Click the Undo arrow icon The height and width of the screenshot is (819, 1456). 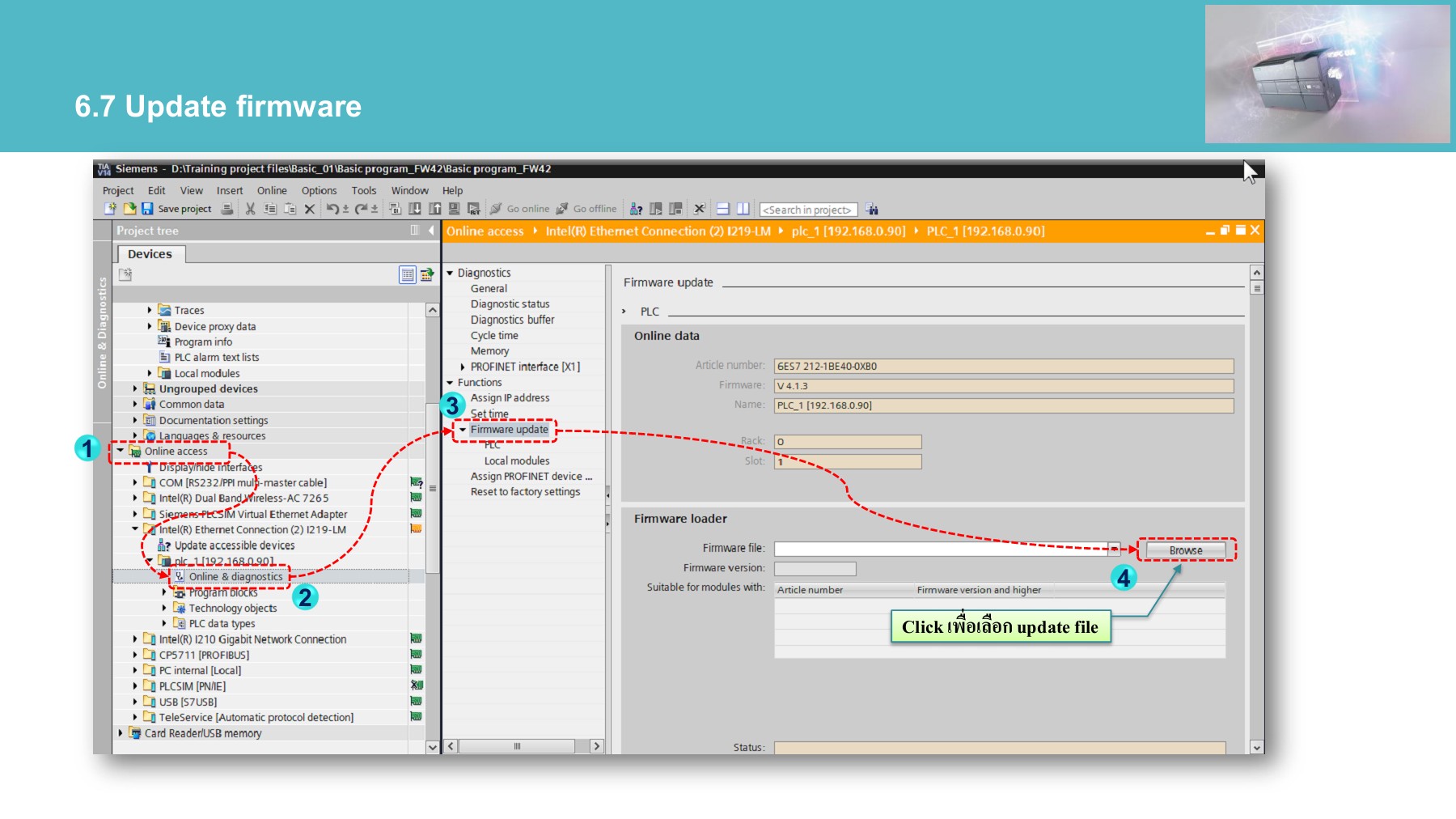332,209
